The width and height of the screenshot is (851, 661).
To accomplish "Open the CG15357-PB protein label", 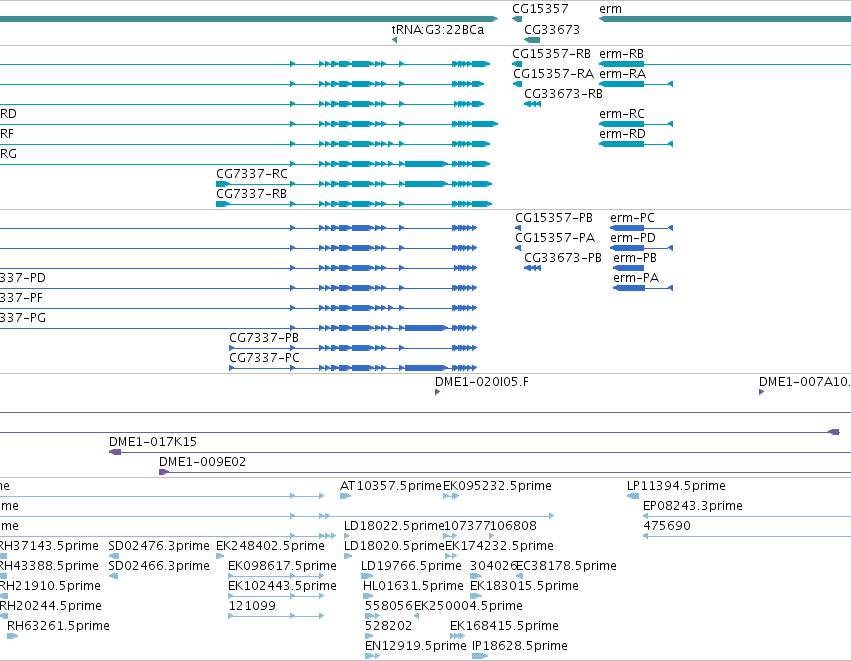I will [554, 218].
